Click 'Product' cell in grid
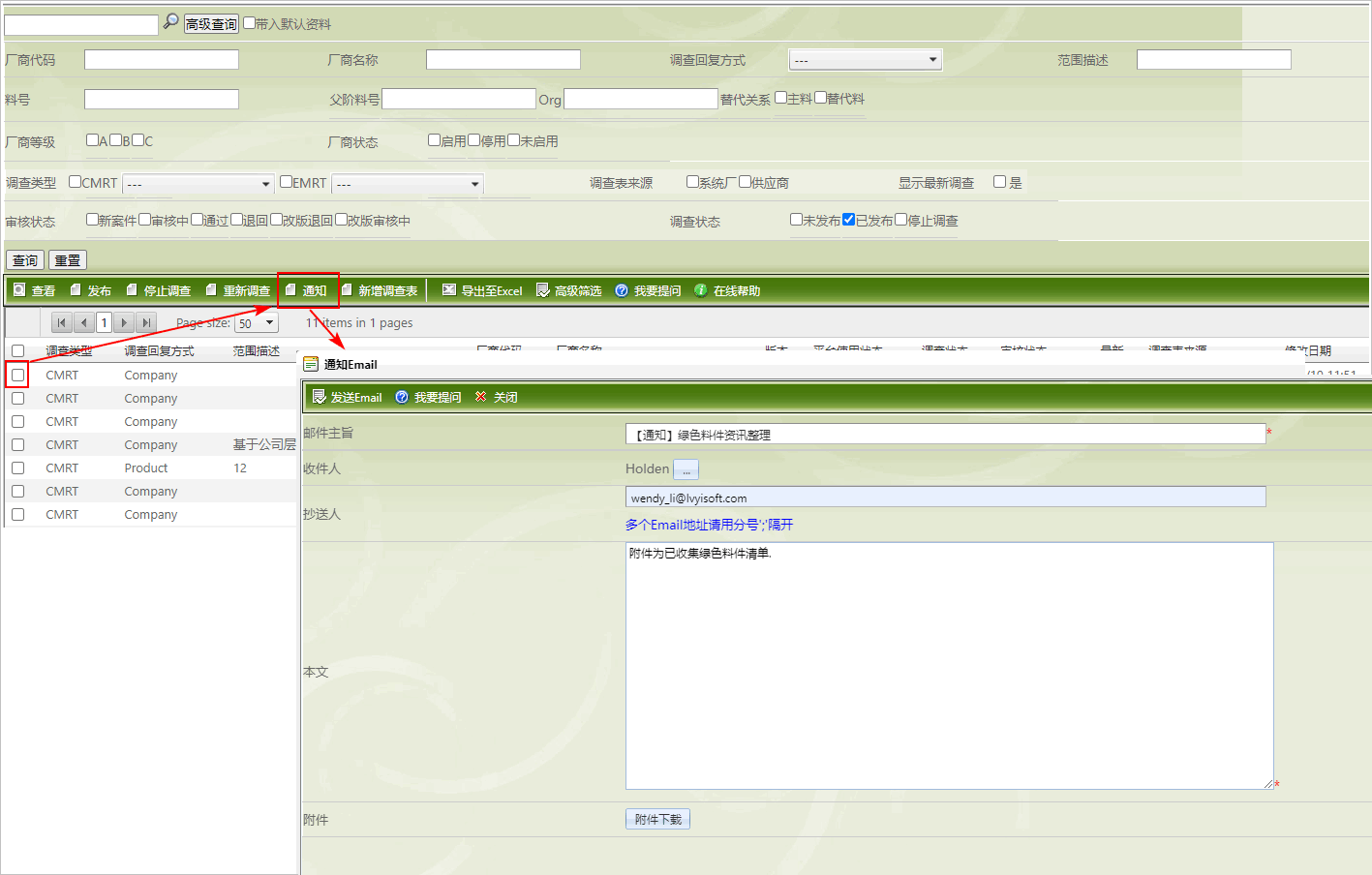The height and width of the screenshot is (875, 1372). click(x=146, y=468)
